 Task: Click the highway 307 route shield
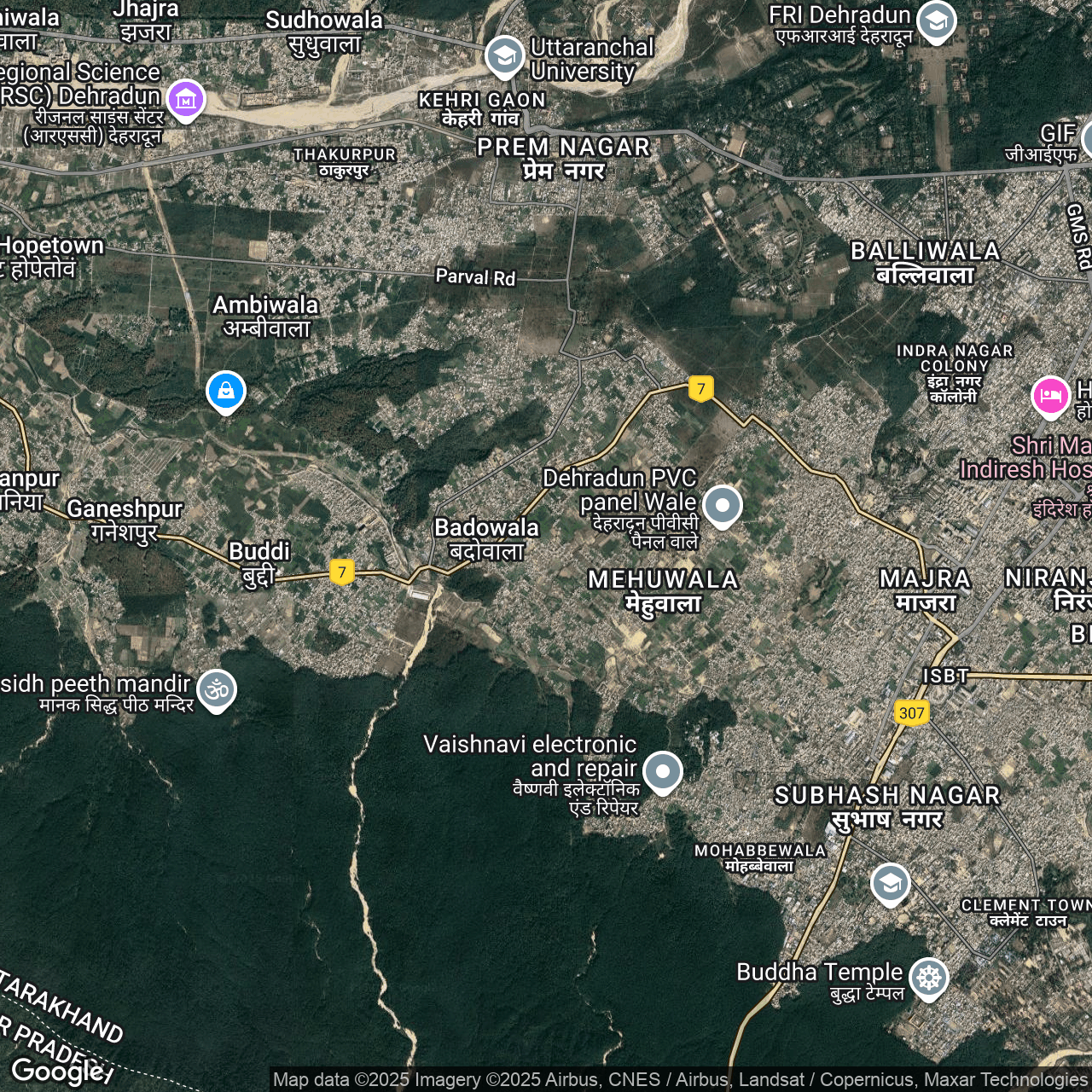pyautogui.click(x=911, y=713)
